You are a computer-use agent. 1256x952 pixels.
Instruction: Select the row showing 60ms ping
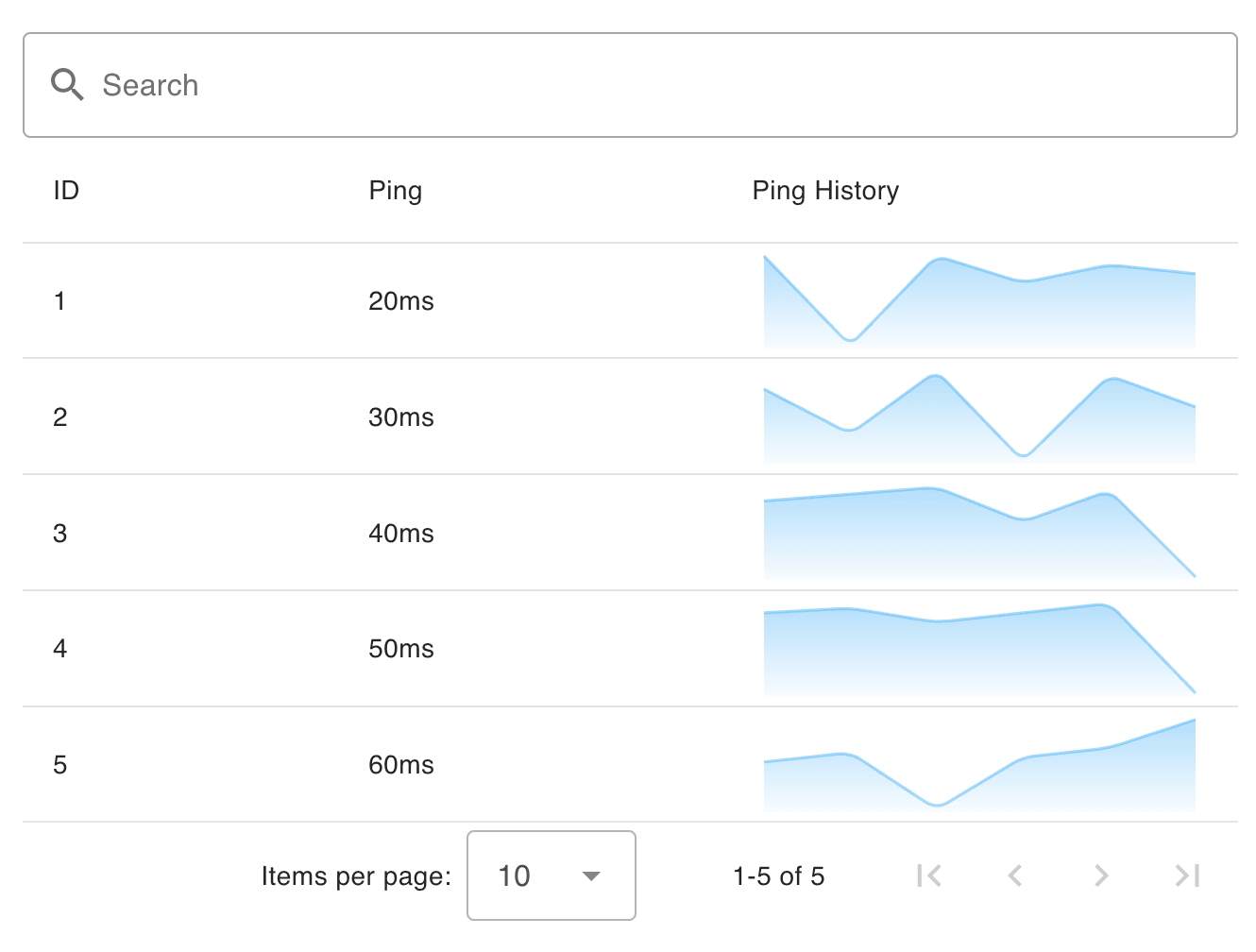click(x=401, y=765)
